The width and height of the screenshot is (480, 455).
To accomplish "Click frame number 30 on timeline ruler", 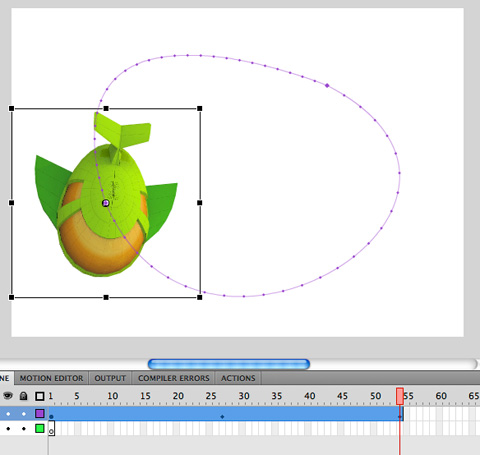I will (x=244, y=396).
